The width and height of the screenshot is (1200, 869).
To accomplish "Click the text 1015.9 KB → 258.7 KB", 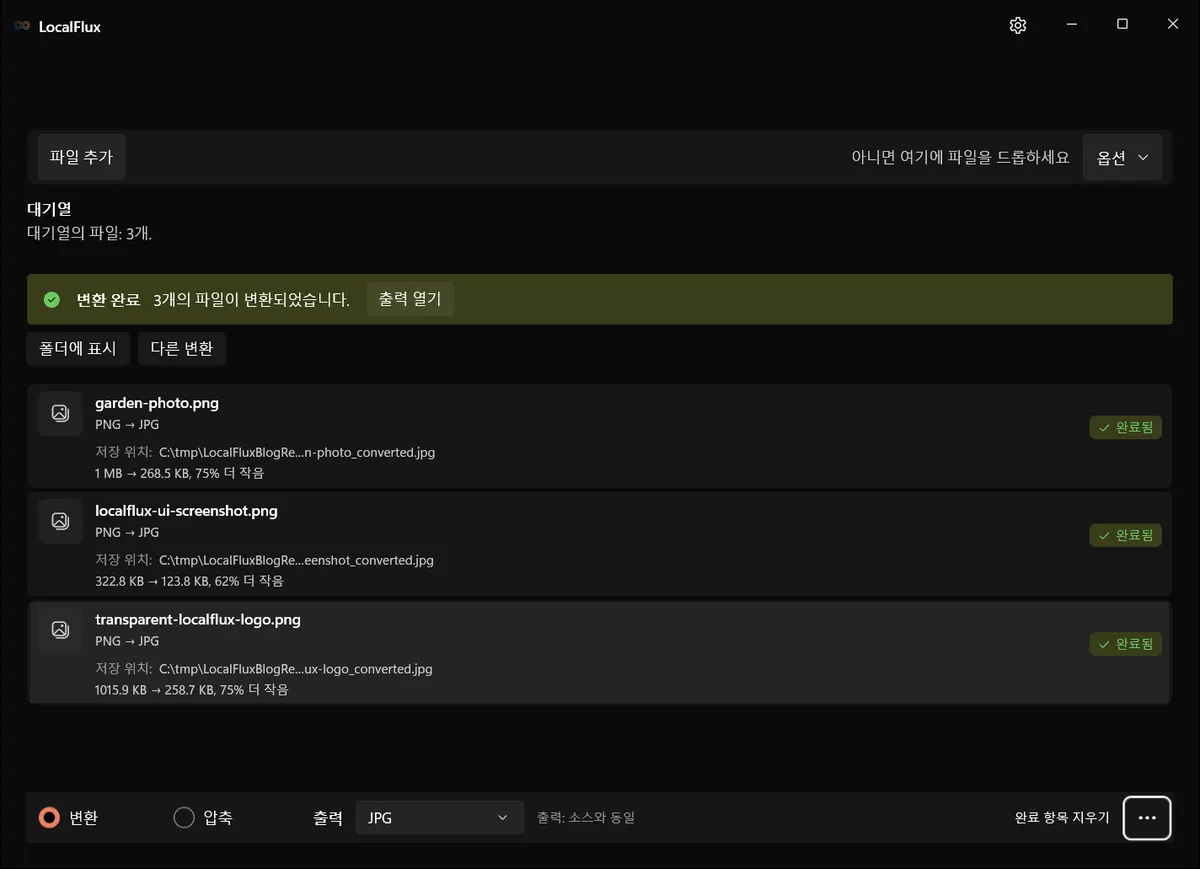I will pos(152,690).
